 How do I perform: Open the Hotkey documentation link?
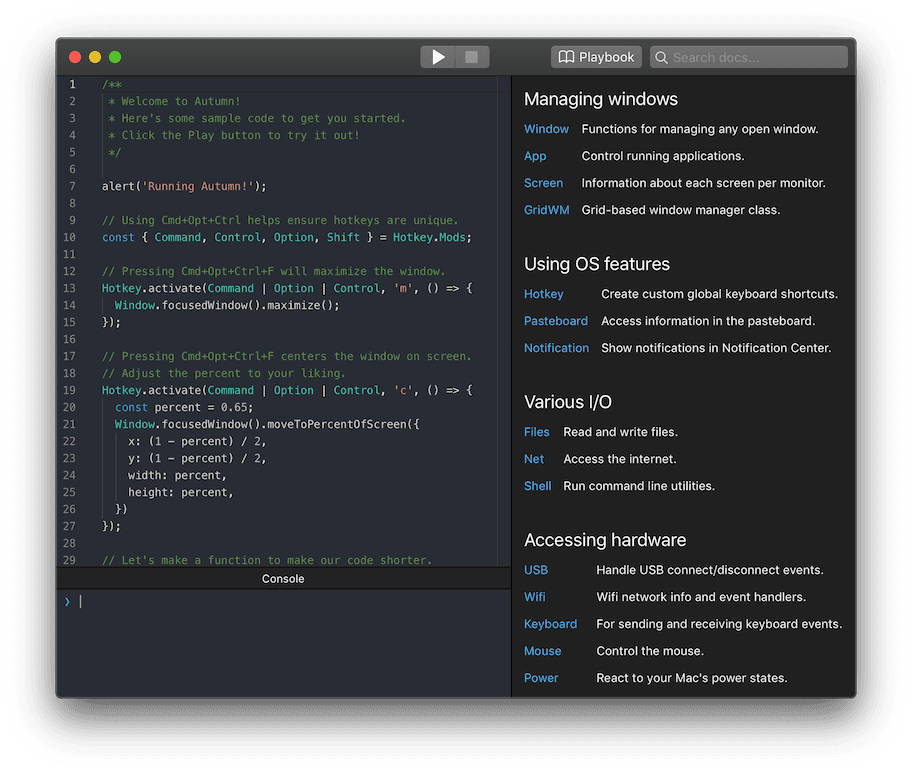pos(544,294)
